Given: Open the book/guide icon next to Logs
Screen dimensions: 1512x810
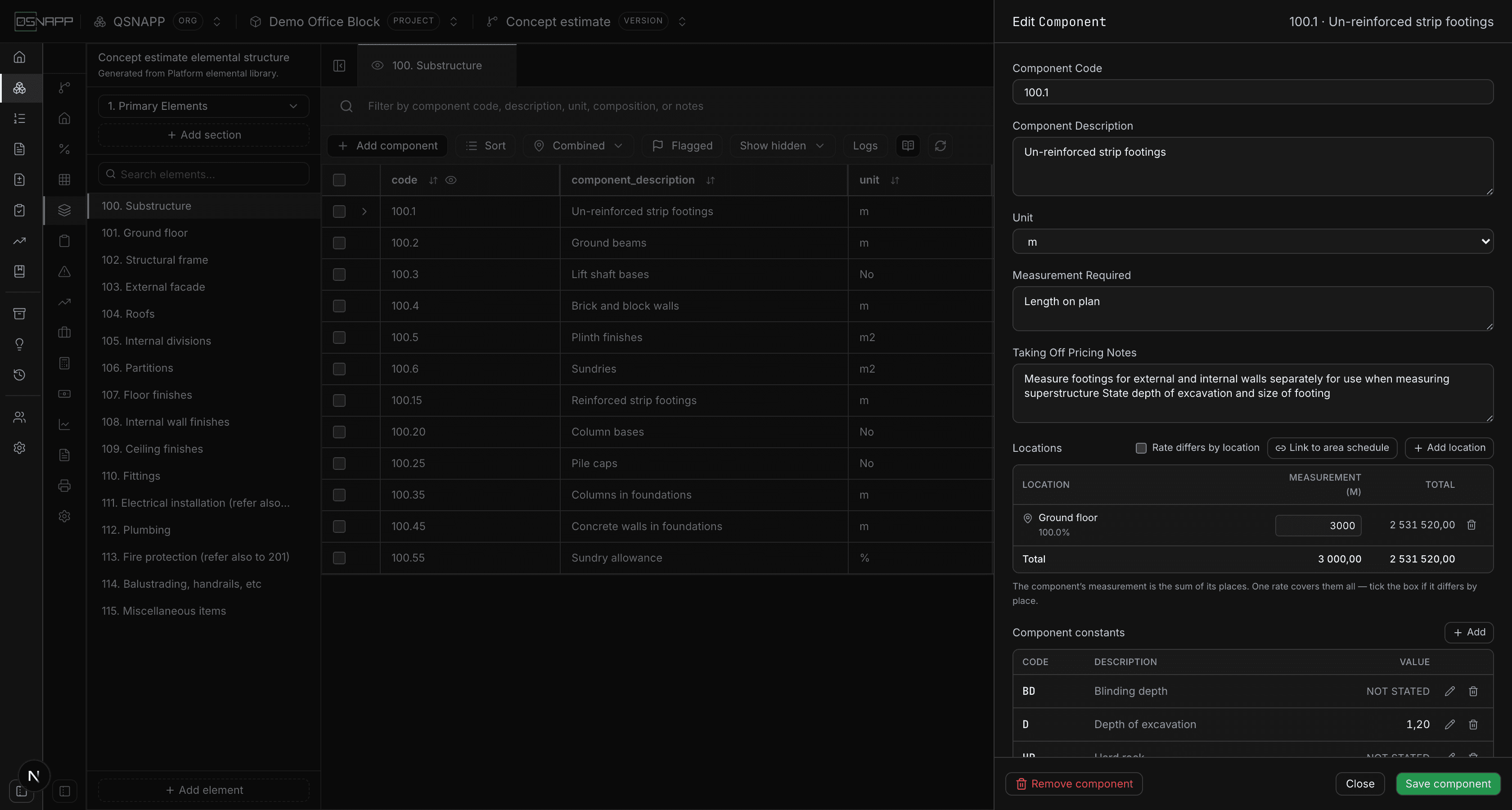Looking at the screenshot, I should coord(908,145).
